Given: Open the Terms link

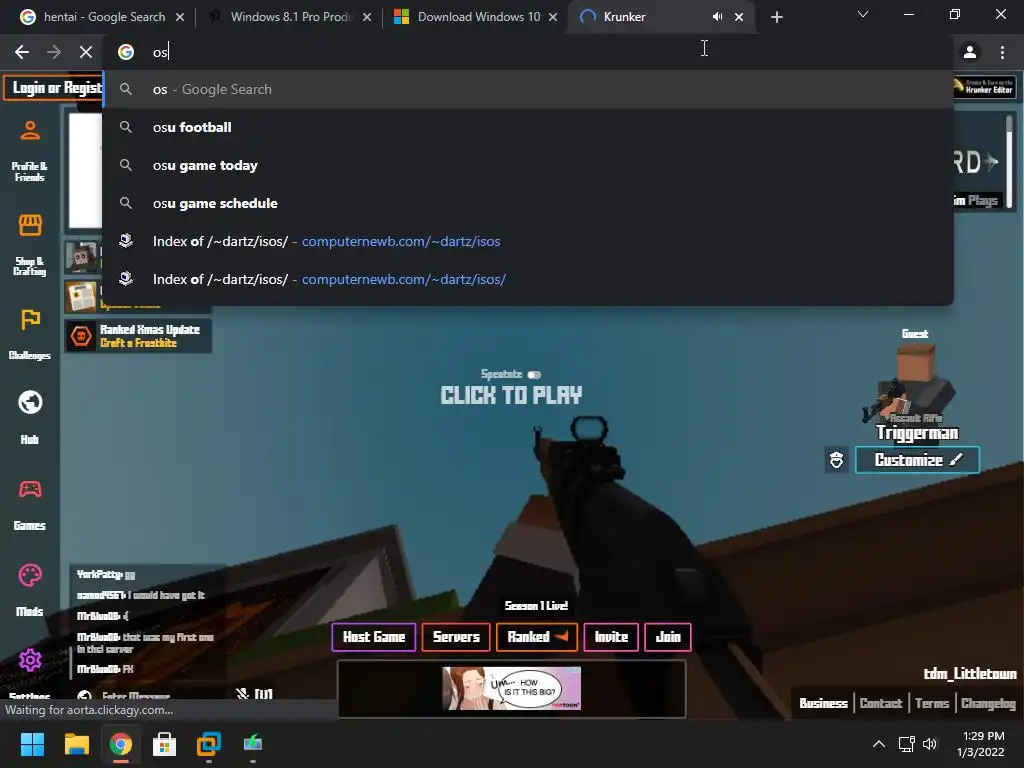Looking at the screenshot, I should [932, 703].
